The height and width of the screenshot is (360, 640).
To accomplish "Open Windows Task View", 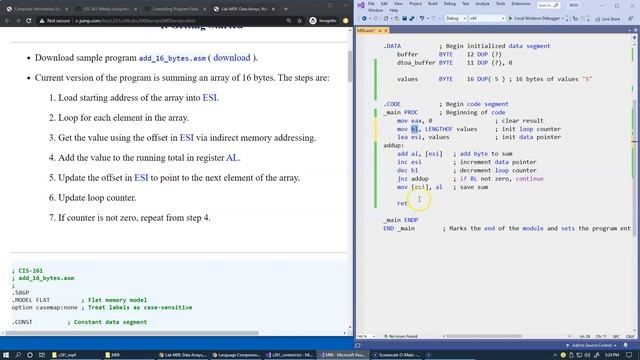I will pyautogui.click(x=42, y=355).
